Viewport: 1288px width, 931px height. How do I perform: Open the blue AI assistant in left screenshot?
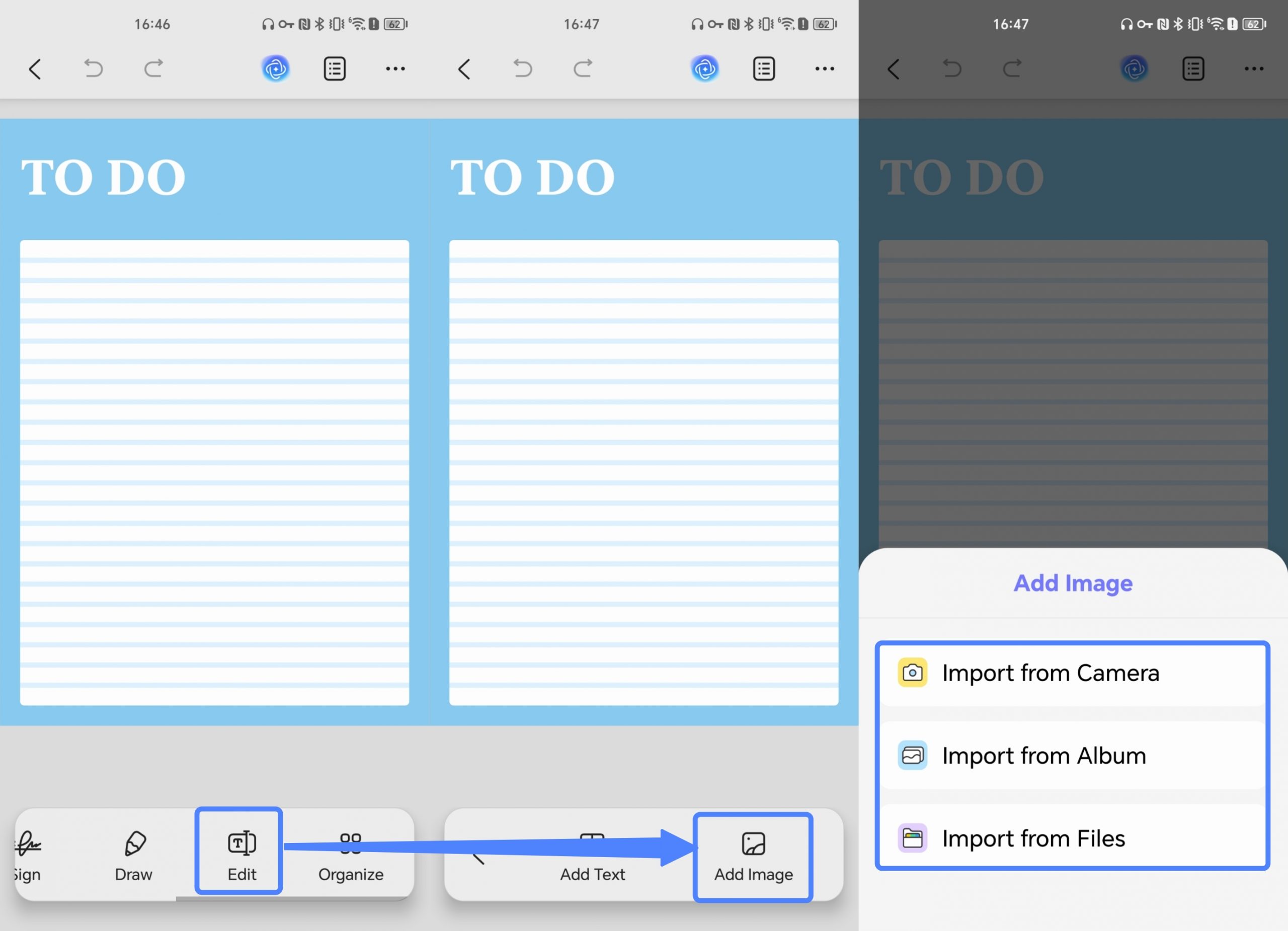pyautogui.click(x=275, y=69)
